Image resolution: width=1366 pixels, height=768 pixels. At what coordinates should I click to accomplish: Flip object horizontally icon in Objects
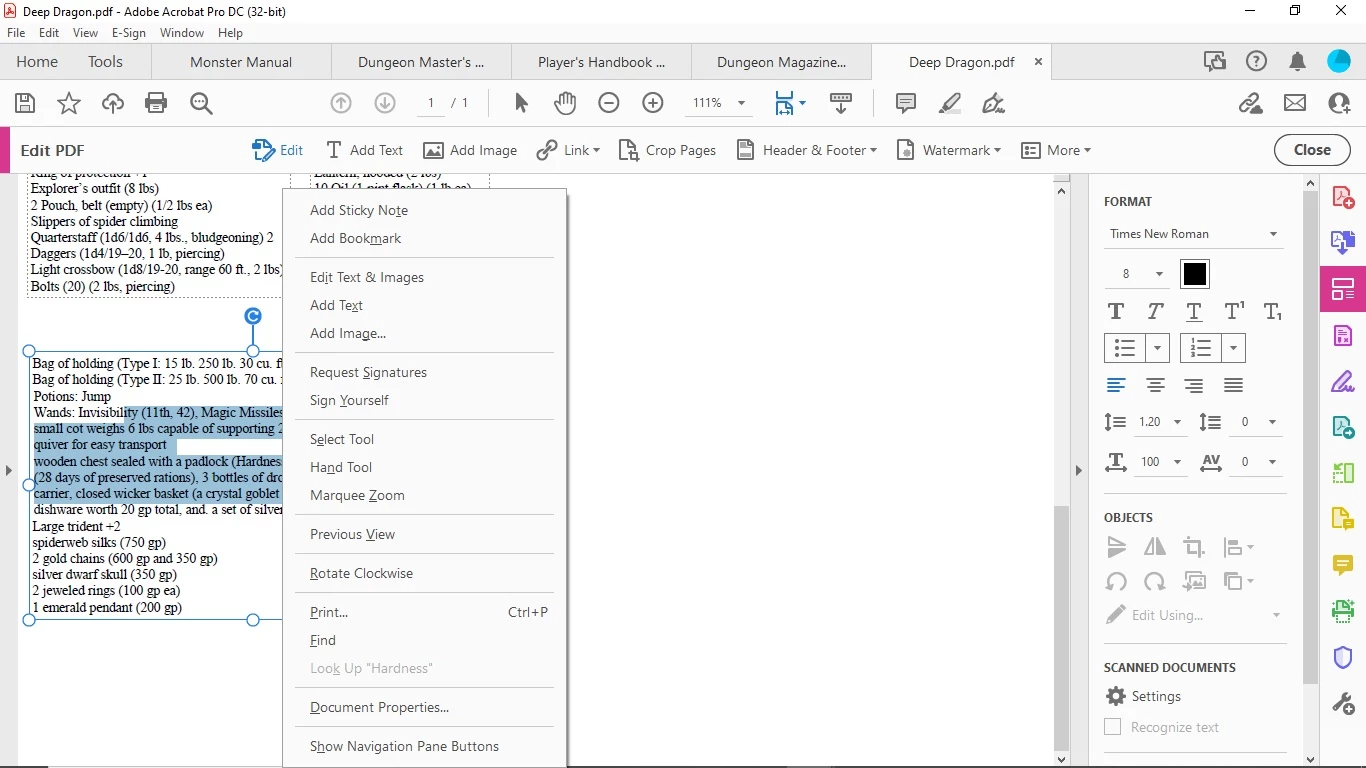[1155, 547]
